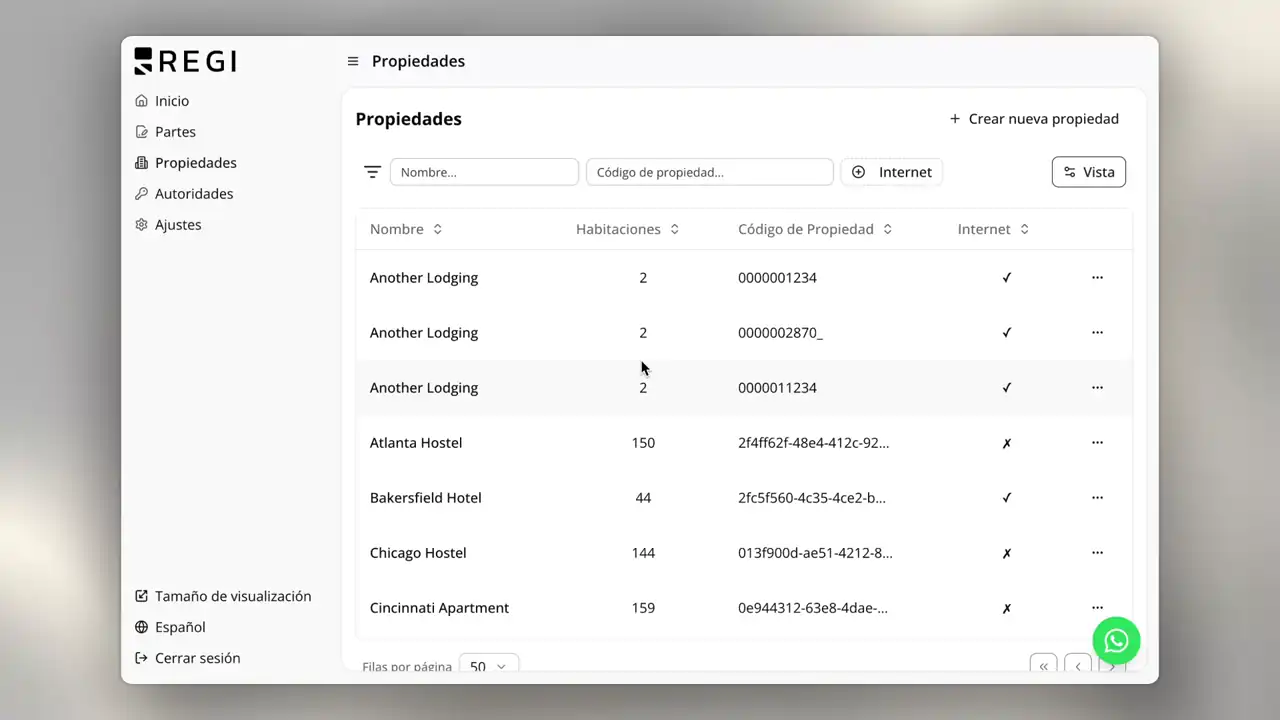Toggle Internet mark for the first Another Lodging
This screenshot has width=1280, height=720.
(x=1006, y=277)
